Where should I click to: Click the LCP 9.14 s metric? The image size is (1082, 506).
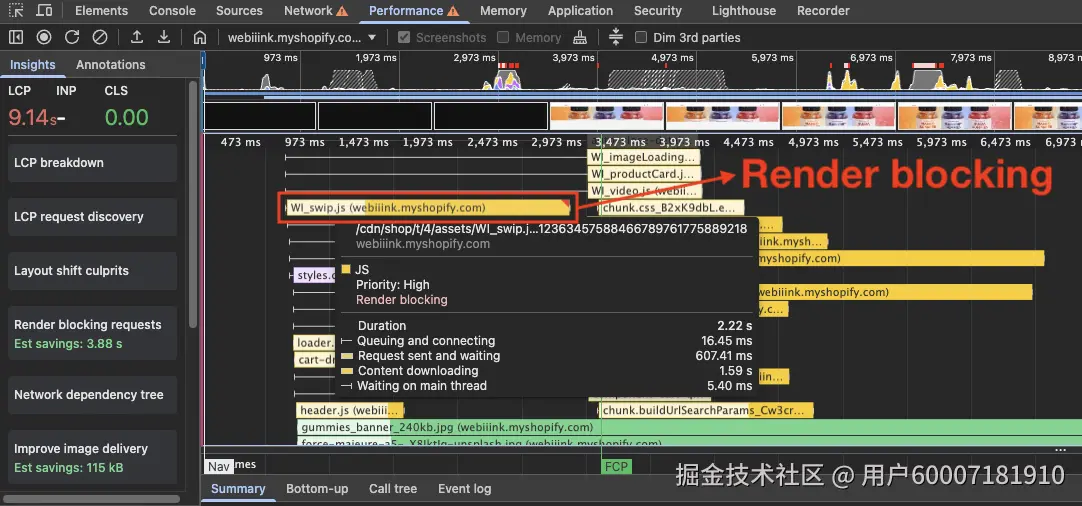(x=32, y=117)
